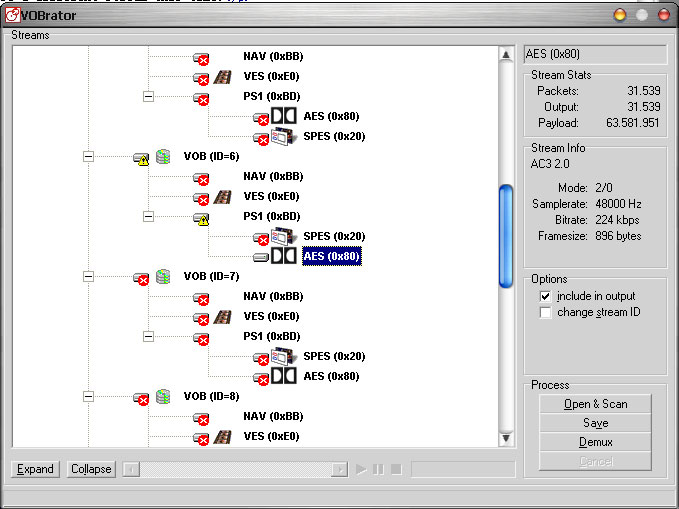Collapse the VOB (ID=6) node

coord(88,156)
